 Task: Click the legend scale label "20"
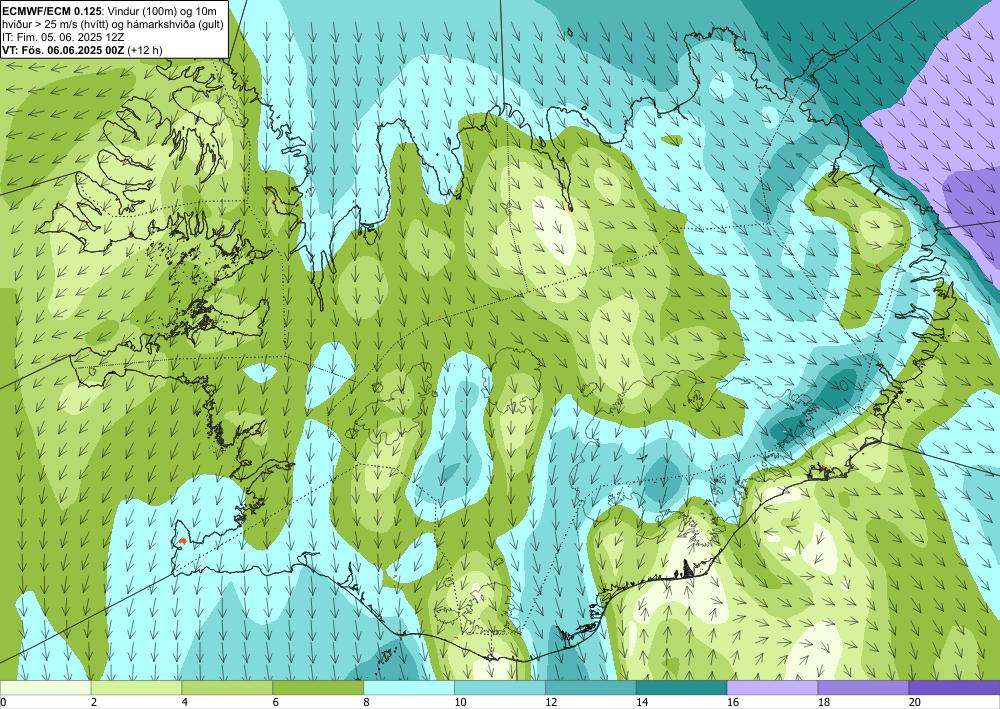(x=914, y=702)
